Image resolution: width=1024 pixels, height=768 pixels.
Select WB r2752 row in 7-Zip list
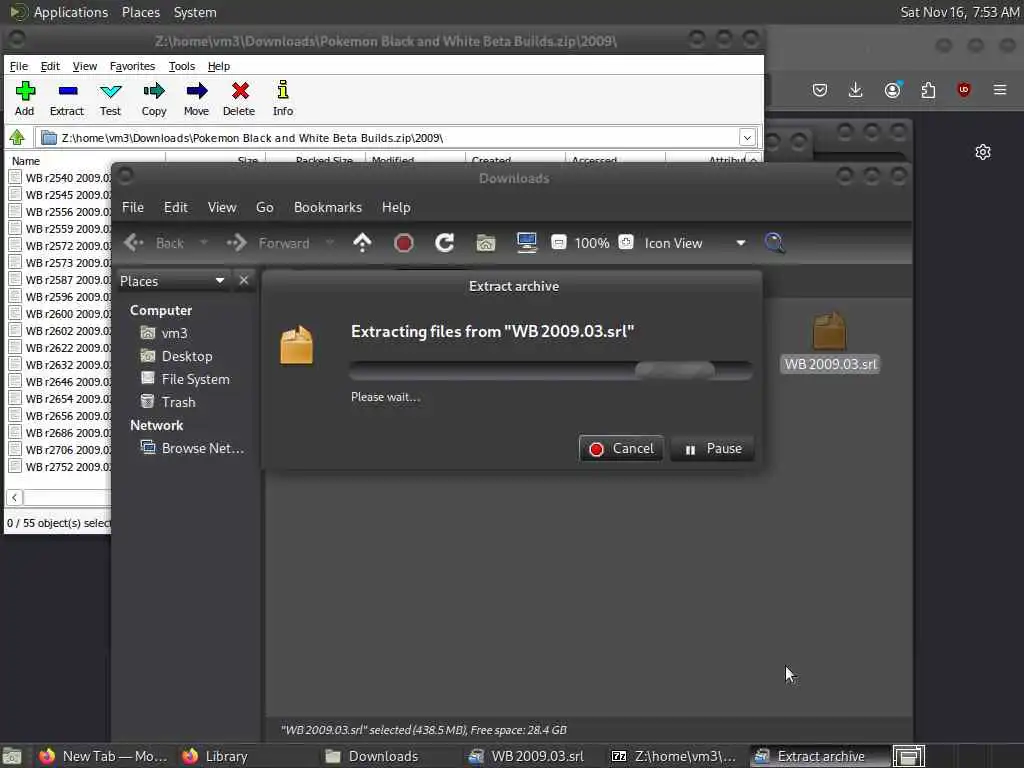[x=59, y=466]
